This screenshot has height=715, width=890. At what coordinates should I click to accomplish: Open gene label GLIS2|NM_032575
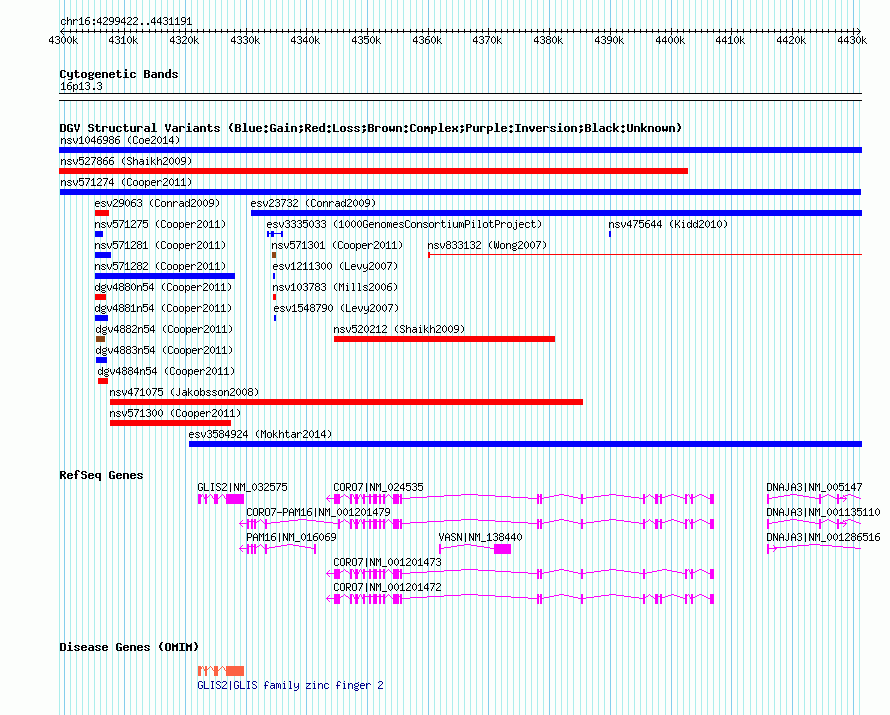tap(242, 487)
